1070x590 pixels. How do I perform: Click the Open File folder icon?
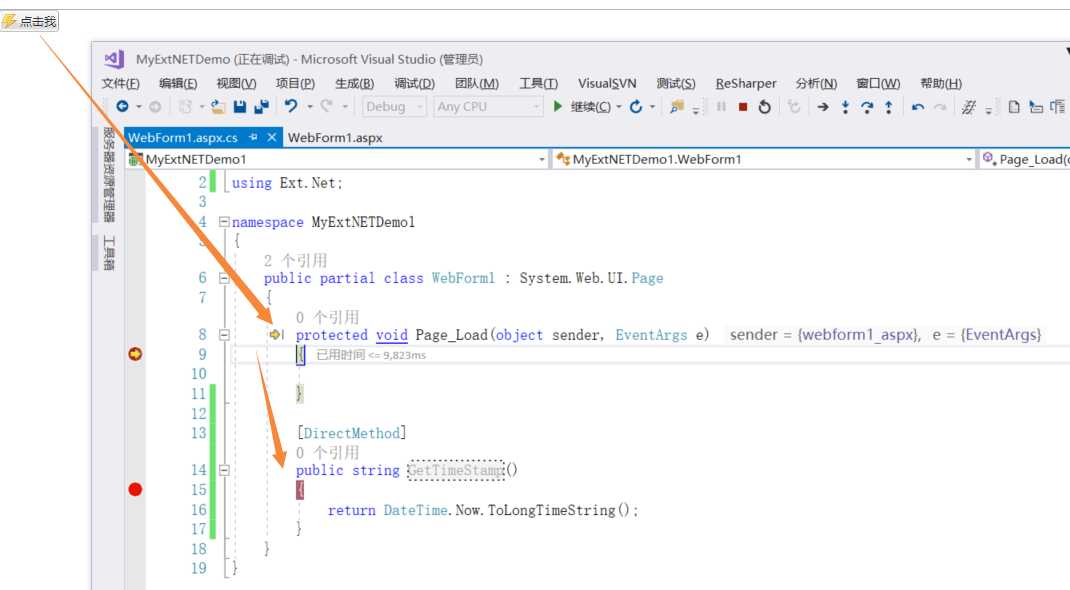[x=218, y=106]
